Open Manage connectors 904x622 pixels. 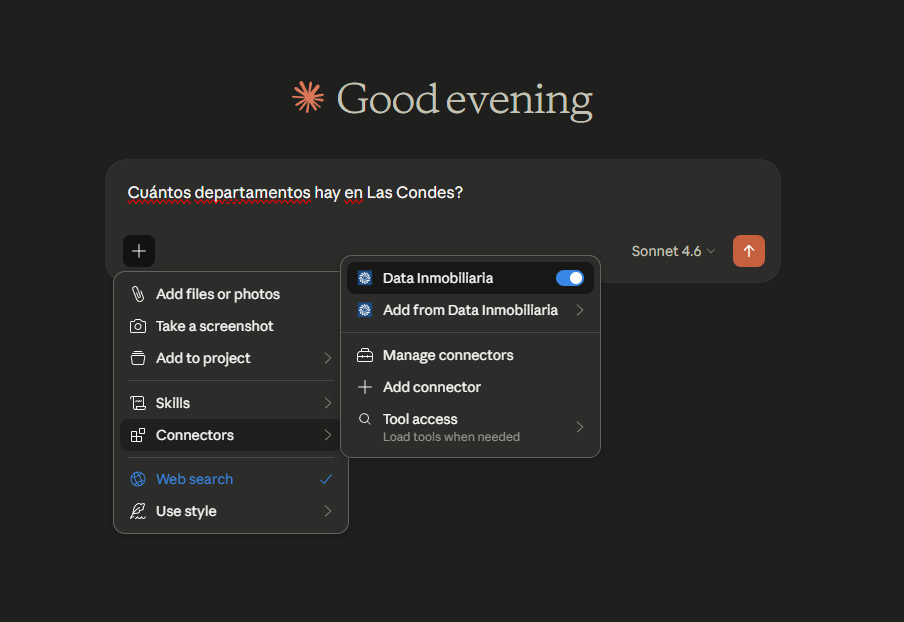(x=470, y=355)
